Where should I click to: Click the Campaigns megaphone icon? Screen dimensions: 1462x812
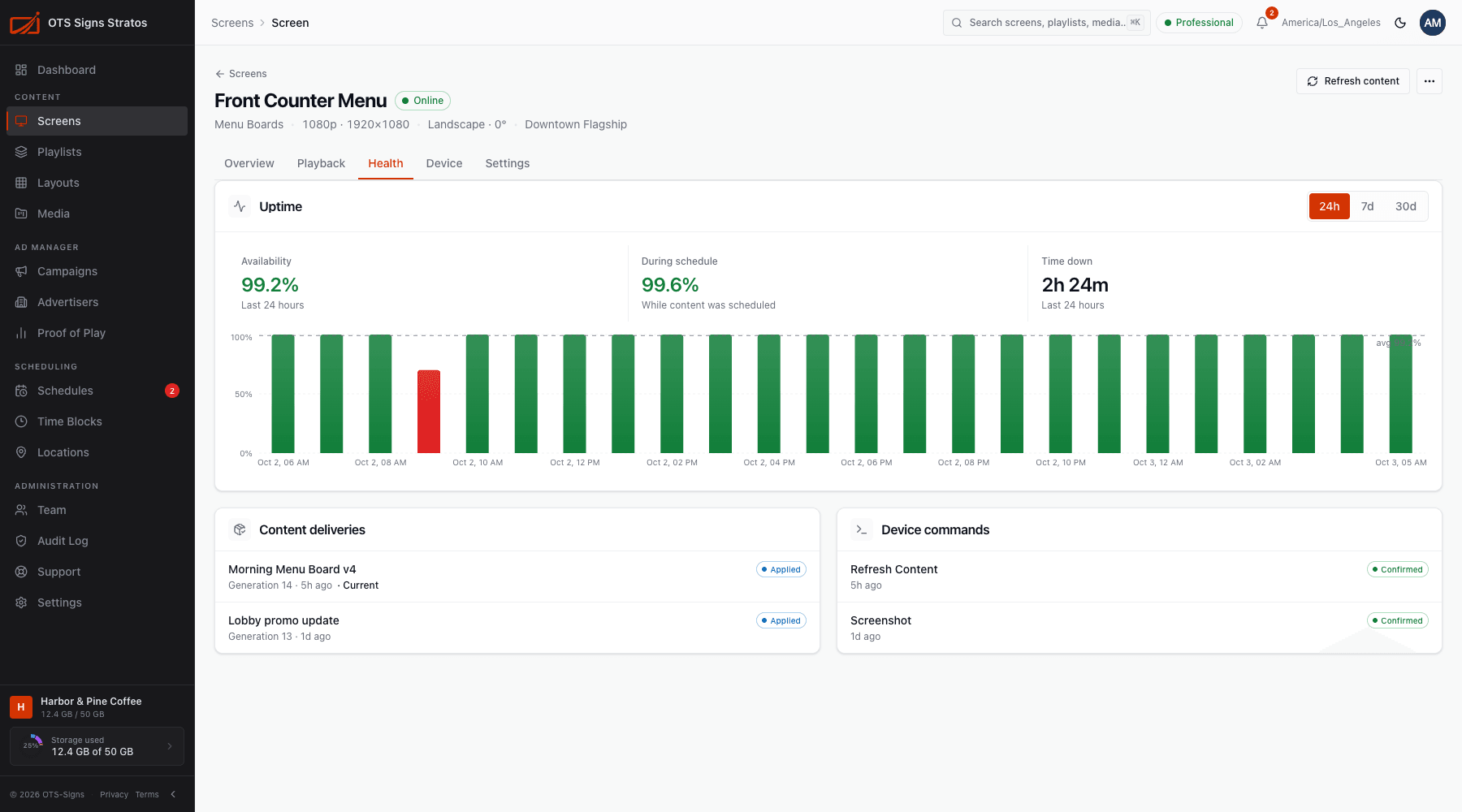(x=21, y=271)
